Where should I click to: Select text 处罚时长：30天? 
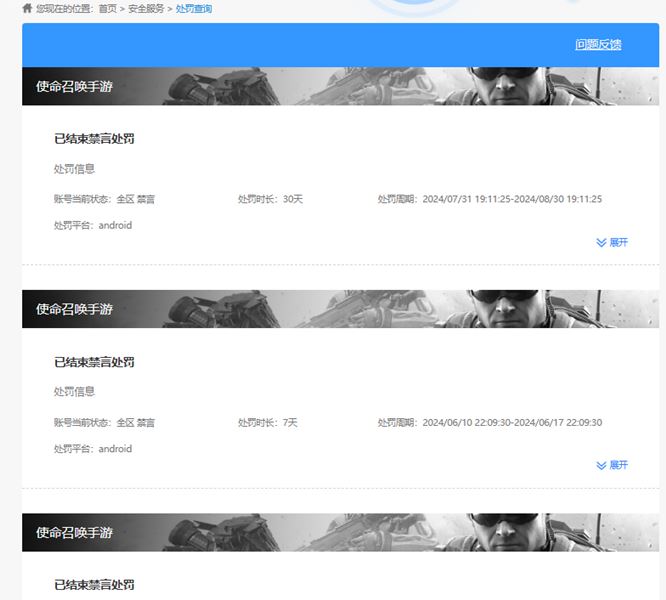(270, 199)
